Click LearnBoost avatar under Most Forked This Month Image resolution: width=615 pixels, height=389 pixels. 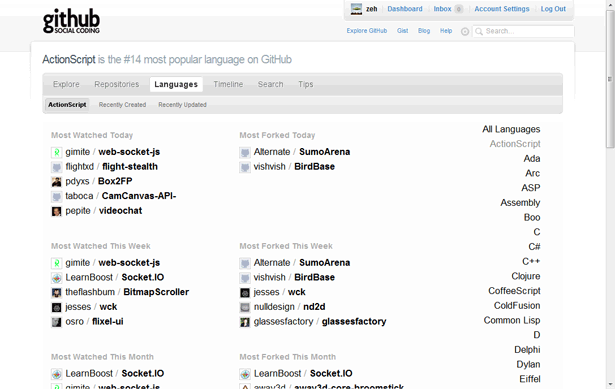pyautogui.click(x=245, y=374)
